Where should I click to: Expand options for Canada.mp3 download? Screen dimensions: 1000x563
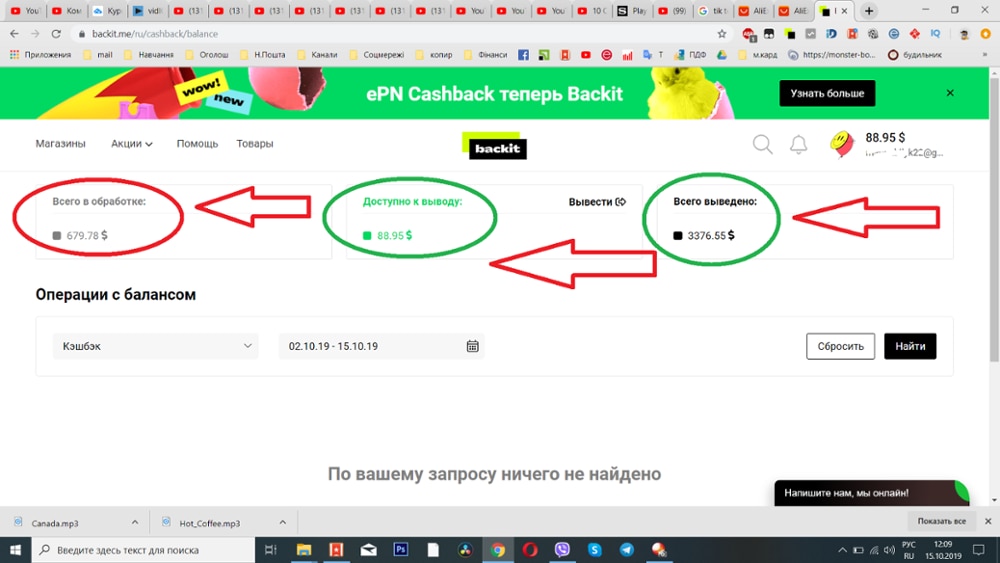(135, 523)
